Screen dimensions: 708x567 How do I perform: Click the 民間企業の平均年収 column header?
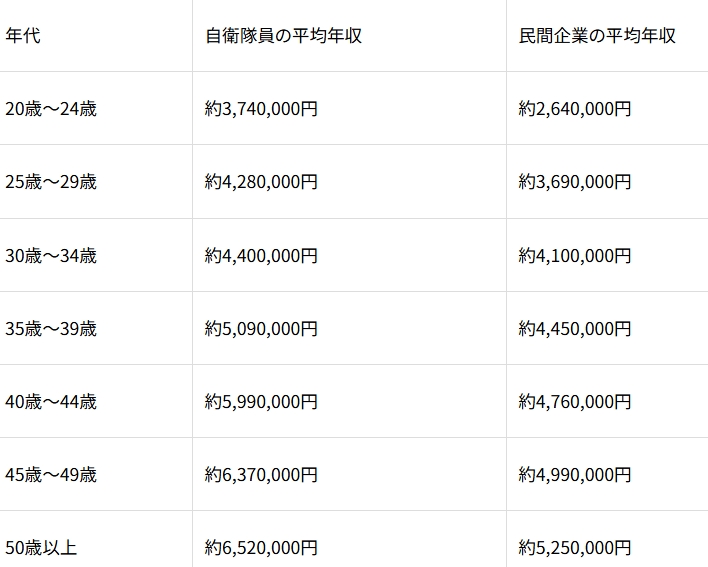597,35
